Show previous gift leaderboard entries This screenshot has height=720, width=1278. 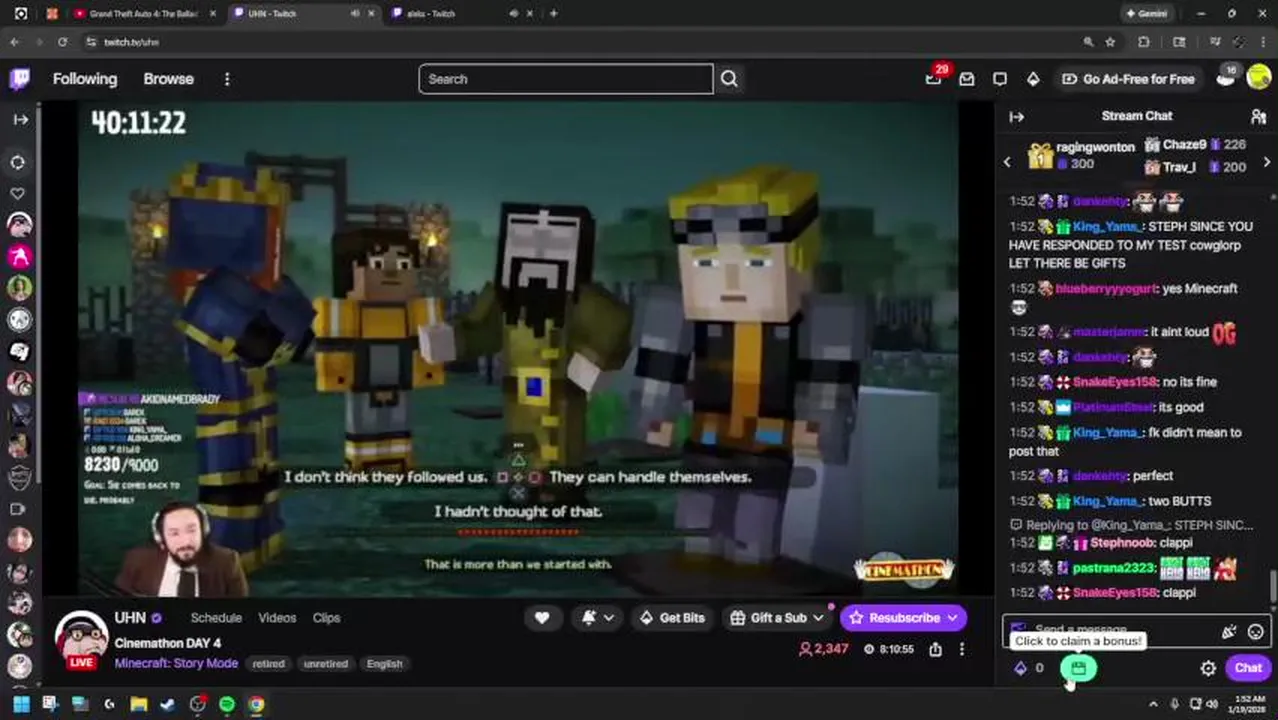[1007, 162]
